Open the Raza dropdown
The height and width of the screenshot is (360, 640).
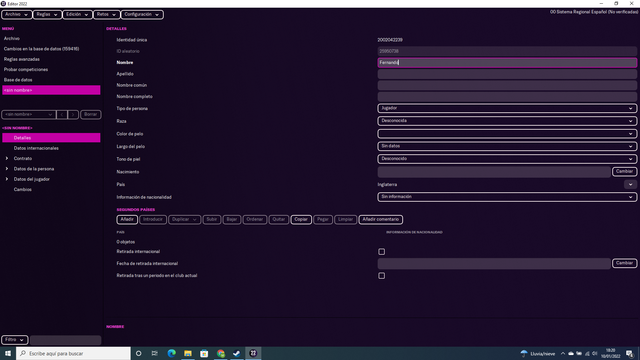507,121
